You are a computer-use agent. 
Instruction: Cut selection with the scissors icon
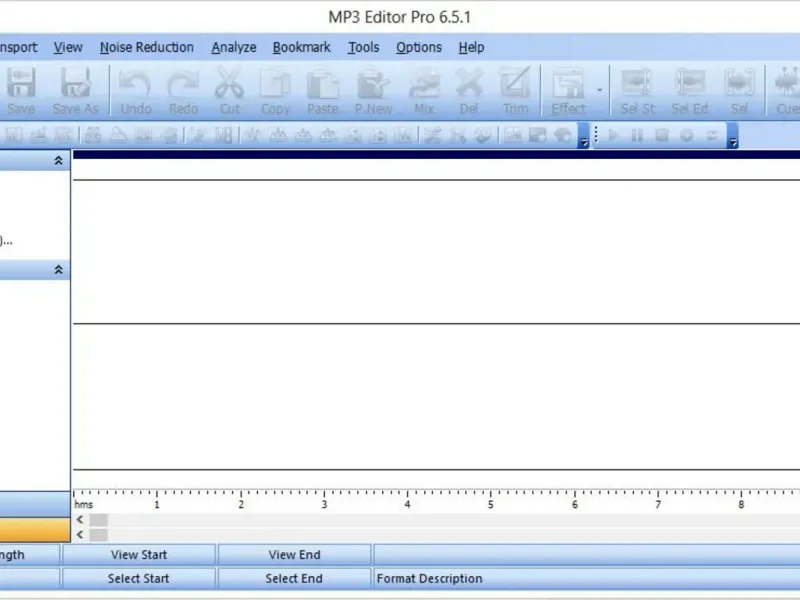[x=230, y=90]
